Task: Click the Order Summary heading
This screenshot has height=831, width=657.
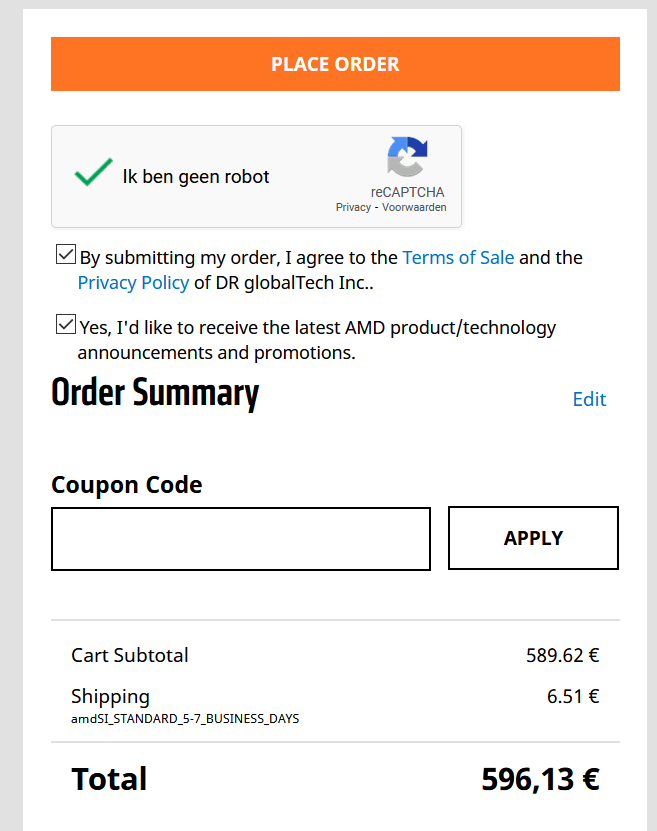Action: (x=155, y=393)
